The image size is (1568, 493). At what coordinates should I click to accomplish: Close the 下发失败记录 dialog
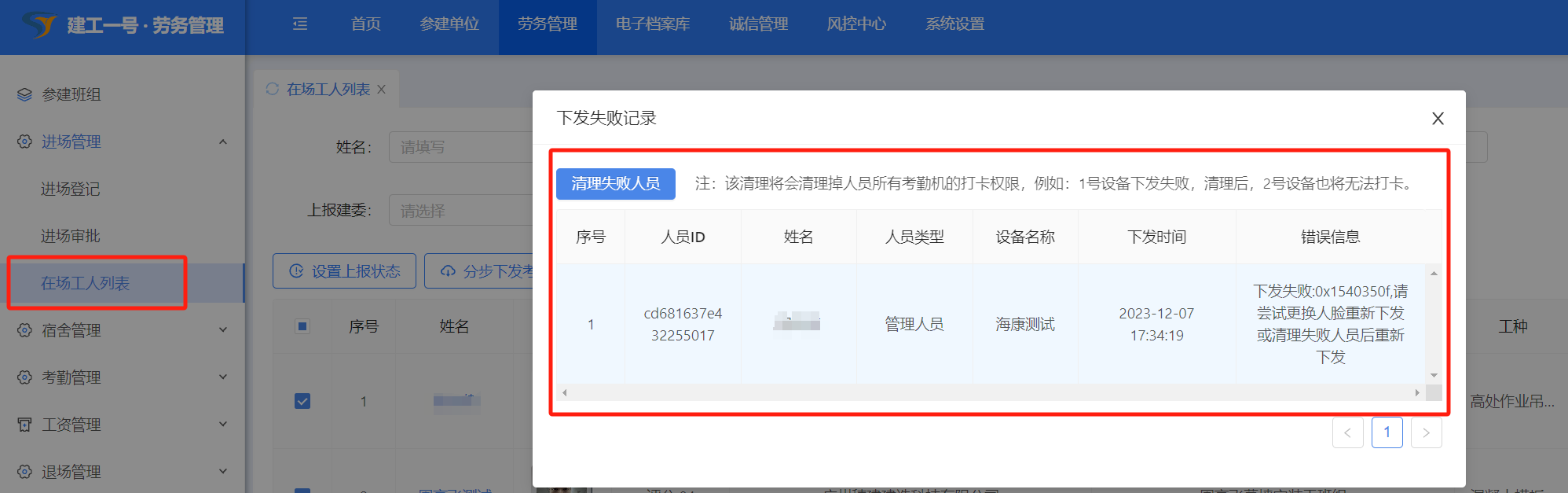[x=1438, y=118]
